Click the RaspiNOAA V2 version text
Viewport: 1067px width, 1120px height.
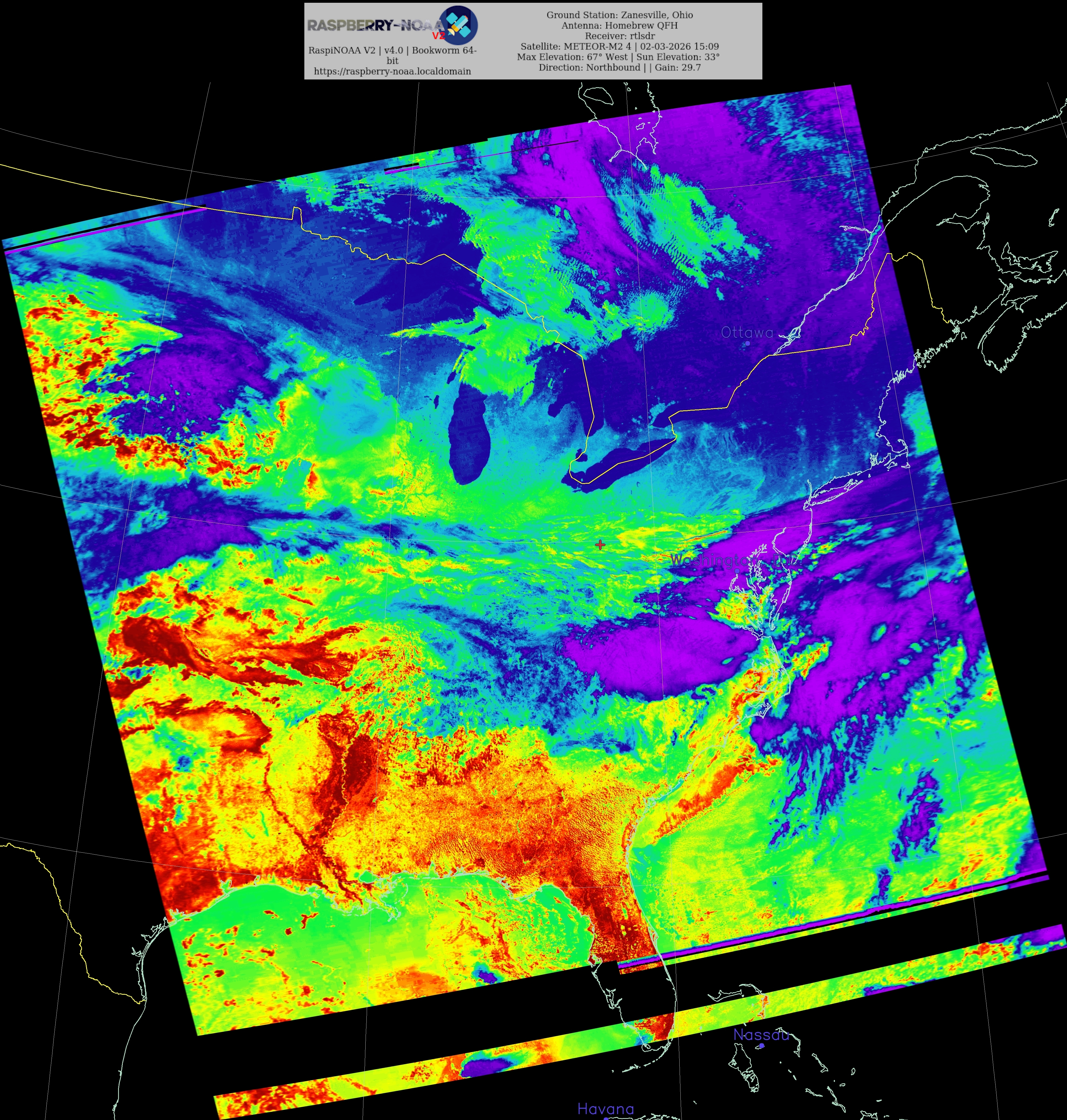392,50
